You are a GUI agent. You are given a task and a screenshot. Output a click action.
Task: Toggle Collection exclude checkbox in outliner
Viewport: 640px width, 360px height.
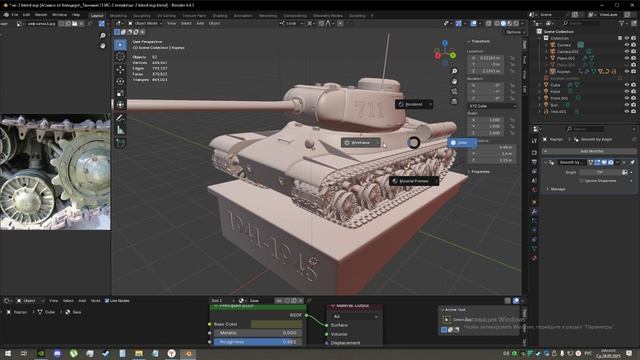[x=620, y=38]
